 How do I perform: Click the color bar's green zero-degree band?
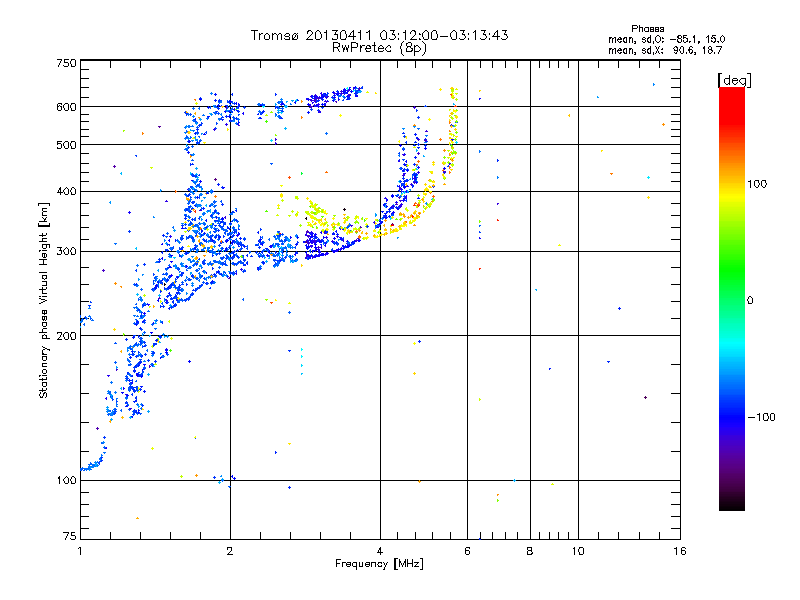732,300
